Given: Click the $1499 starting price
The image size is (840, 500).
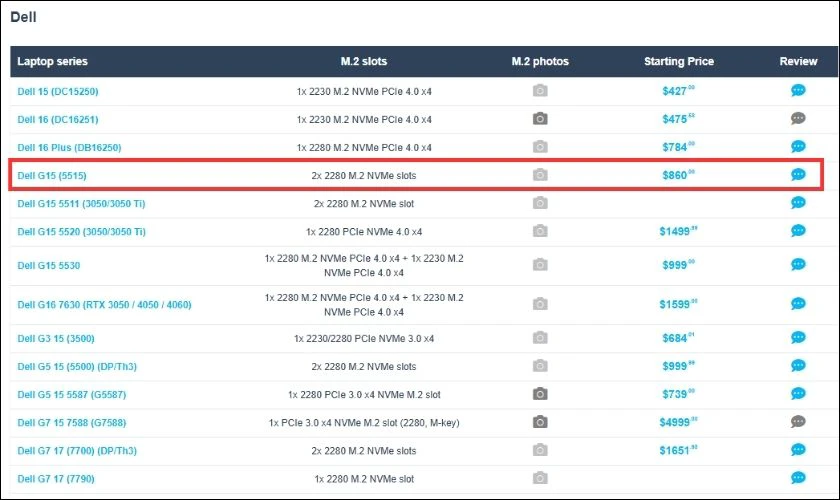Looking at the screenshot, I should tap(678, 231).
